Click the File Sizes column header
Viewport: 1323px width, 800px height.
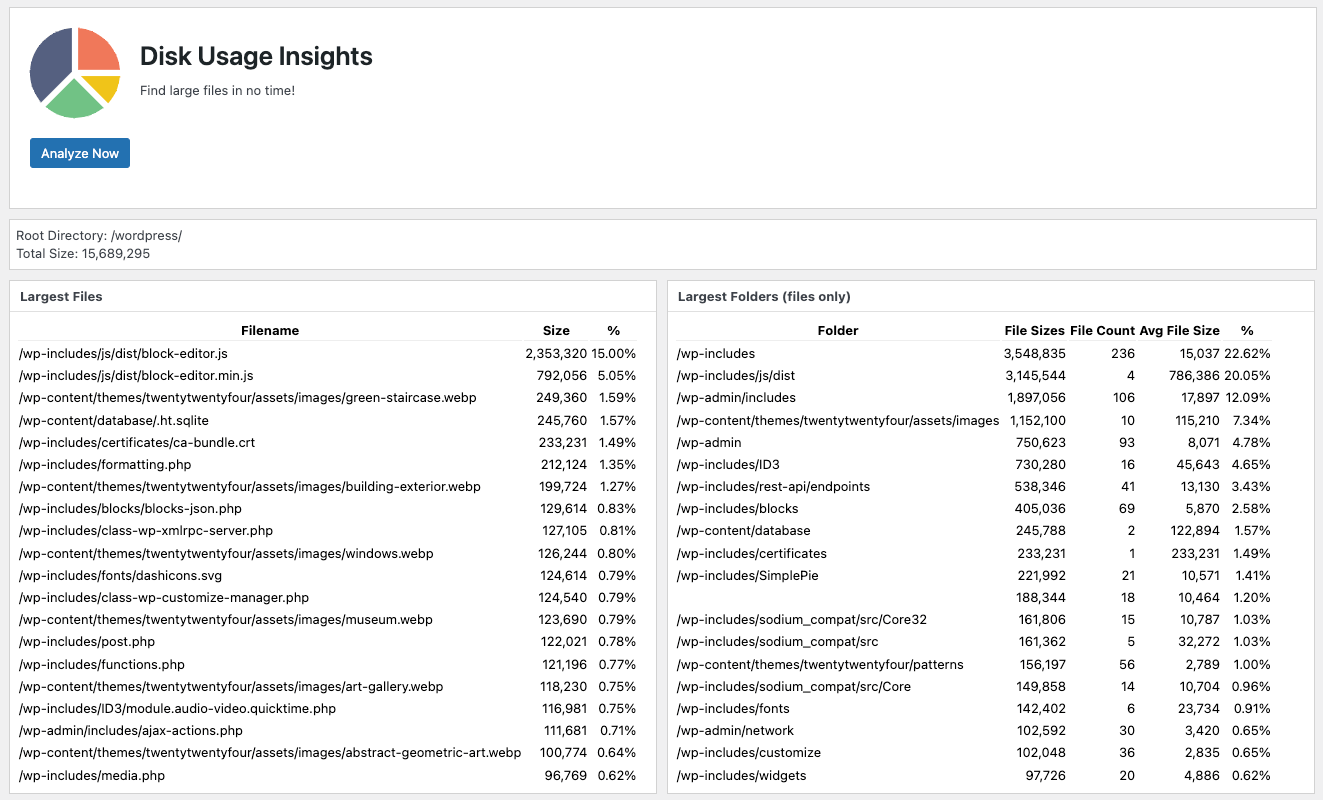coord(1035,330)
